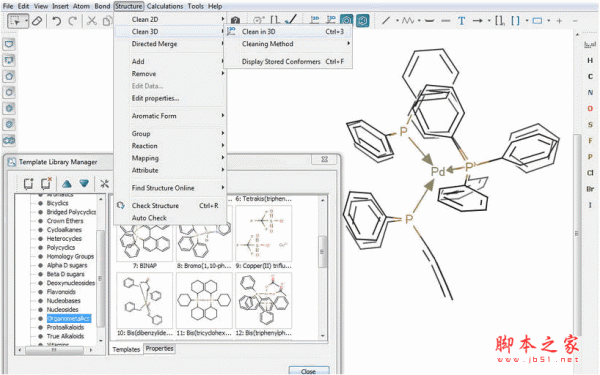
Task: Open the selection tool dropdown arrow
Action: tap(26, 21)
